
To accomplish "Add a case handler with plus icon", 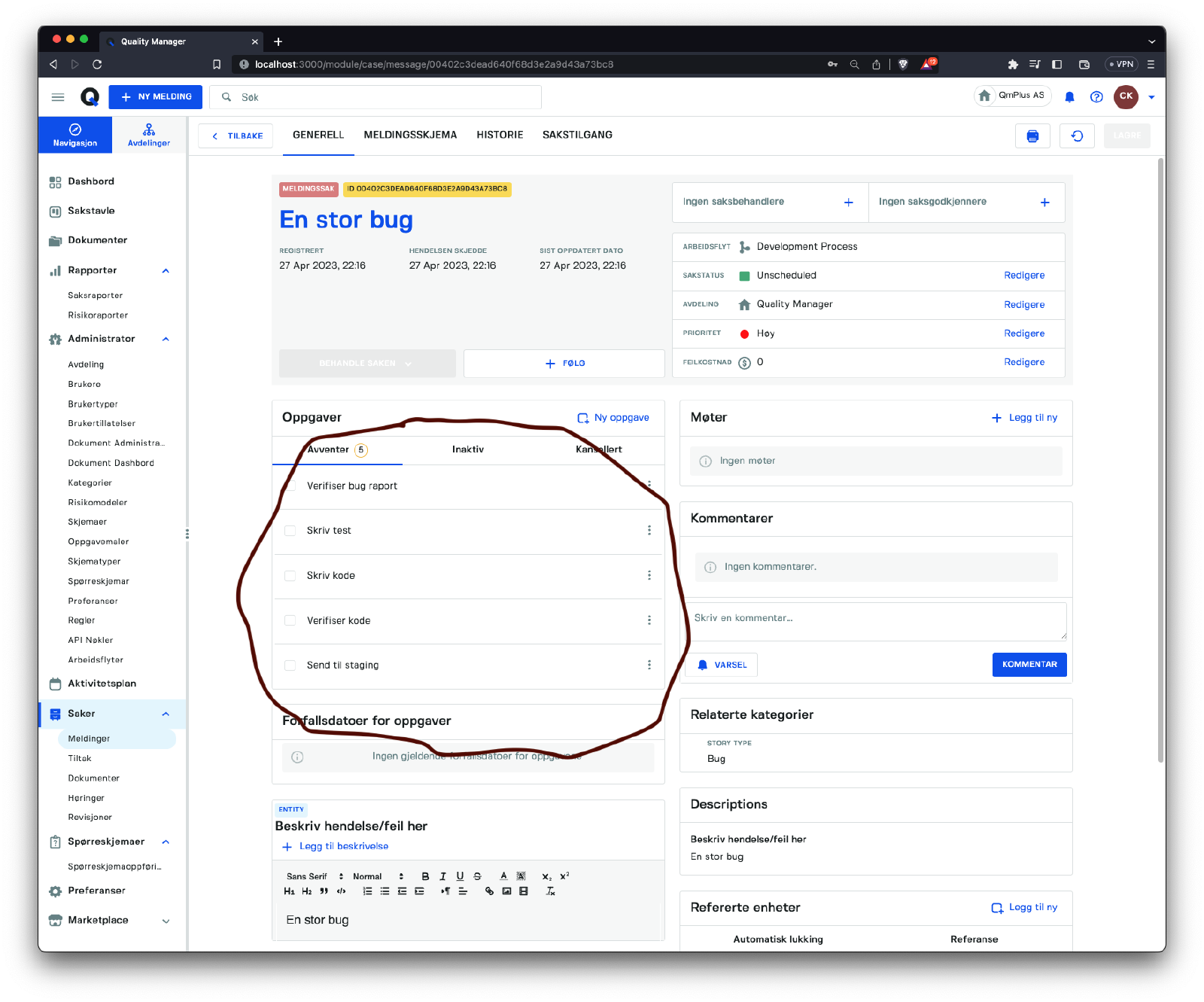I will pos(848,203).
